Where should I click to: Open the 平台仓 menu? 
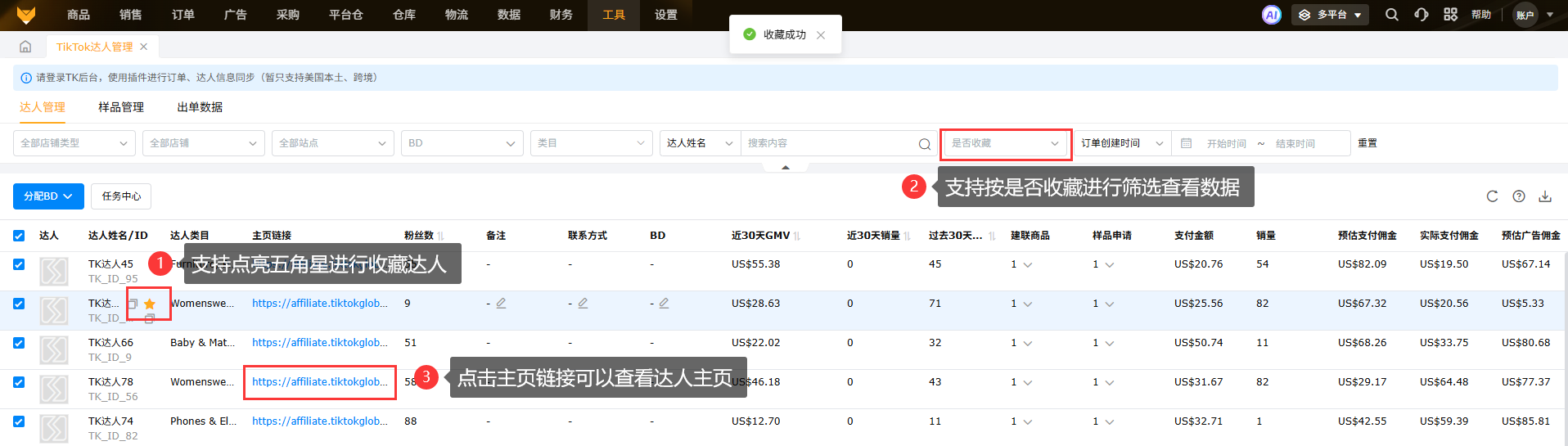[346, 15]
